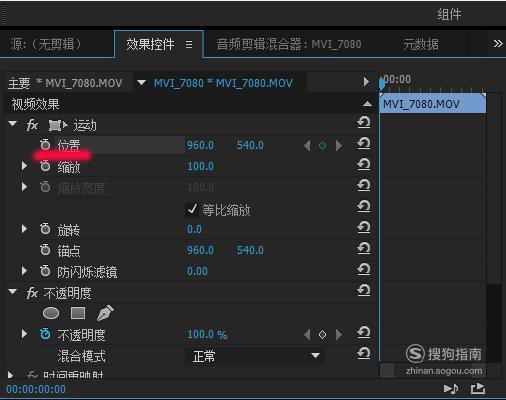
Task: Click the playhead marker at 00:00
Action: 382,83
